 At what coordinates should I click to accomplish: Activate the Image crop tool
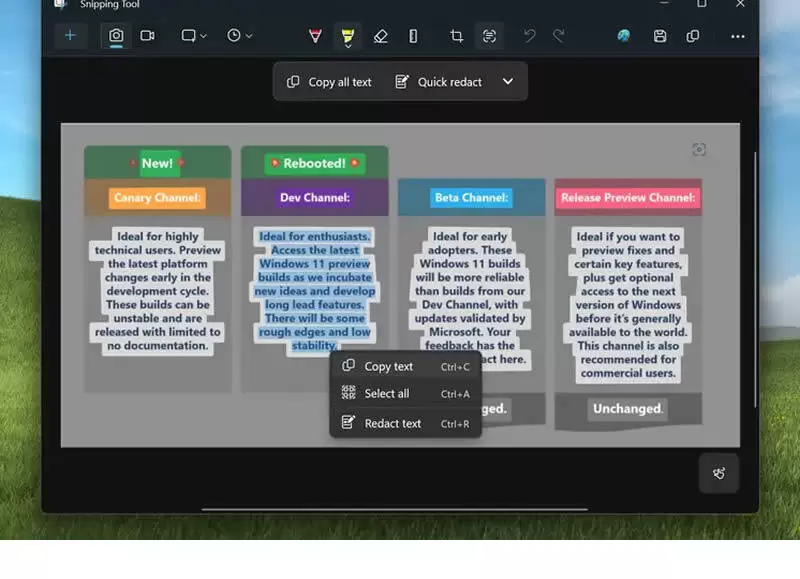tap(457, 36)
